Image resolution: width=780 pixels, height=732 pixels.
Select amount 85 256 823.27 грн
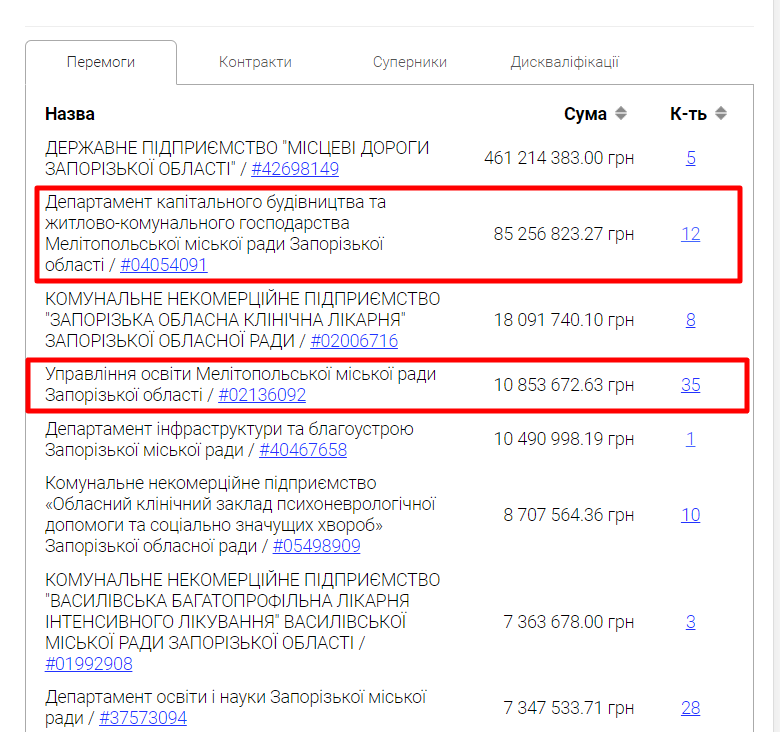click(564, 234)
